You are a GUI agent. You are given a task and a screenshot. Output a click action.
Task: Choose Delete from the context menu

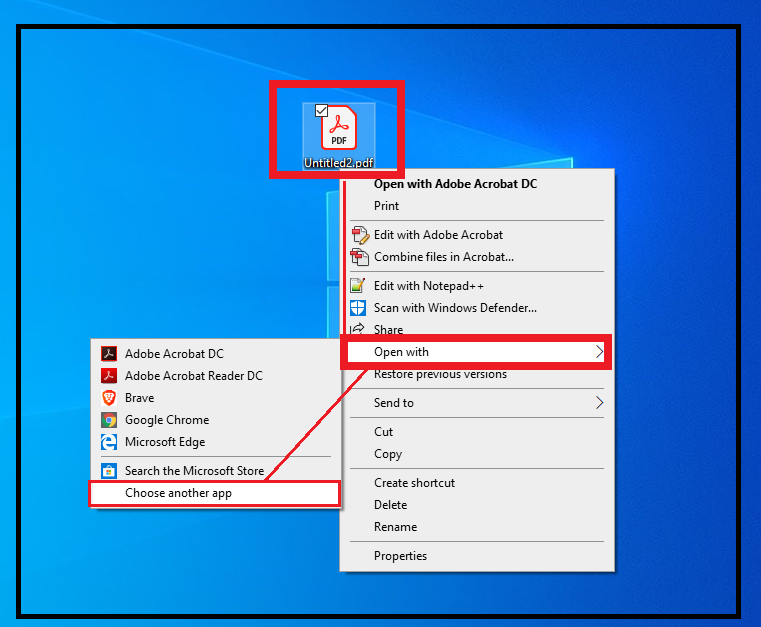tap(390, 505)
